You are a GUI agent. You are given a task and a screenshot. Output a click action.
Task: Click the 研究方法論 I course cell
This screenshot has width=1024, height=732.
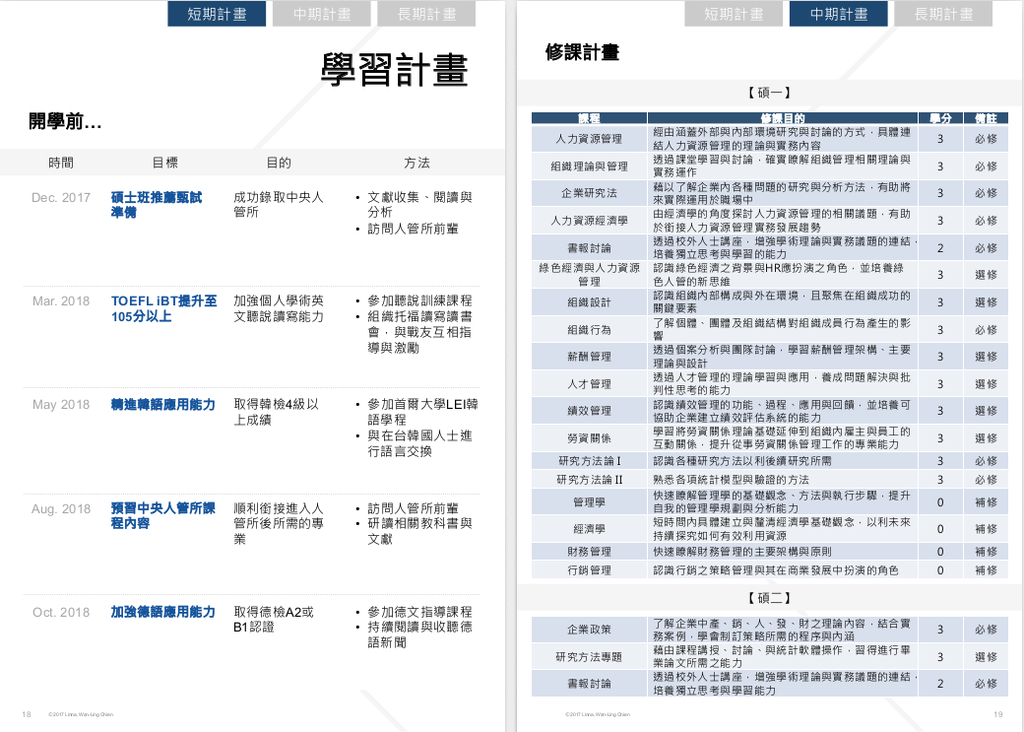point(589,461)
